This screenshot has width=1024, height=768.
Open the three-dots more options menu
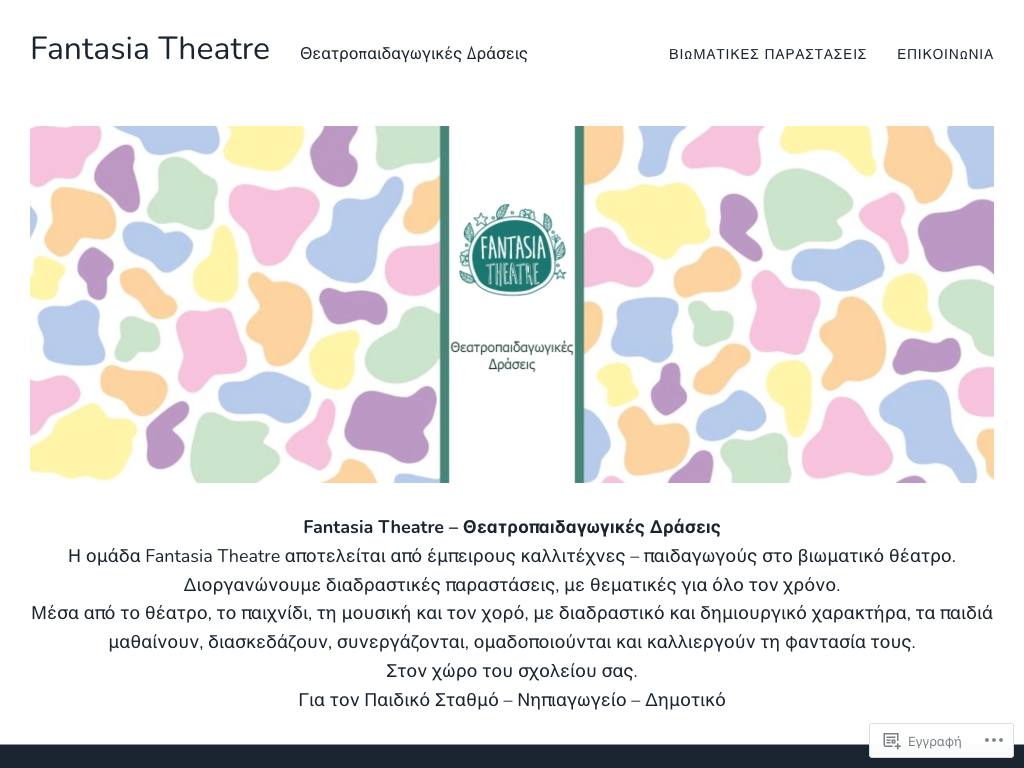pos(993,740)
